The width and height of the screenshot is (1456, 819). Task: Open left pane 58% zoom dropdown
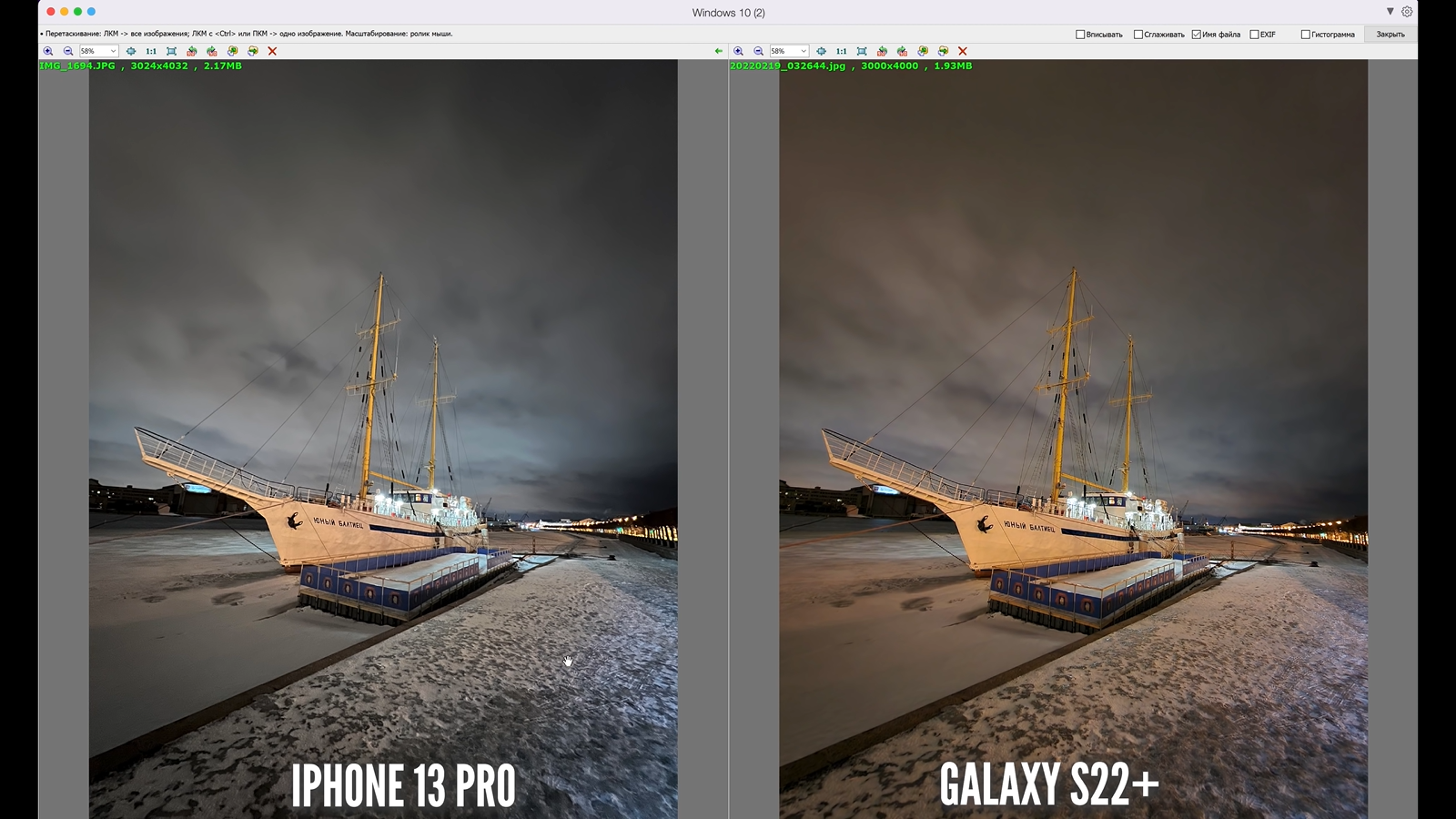(x=113, y=51)
